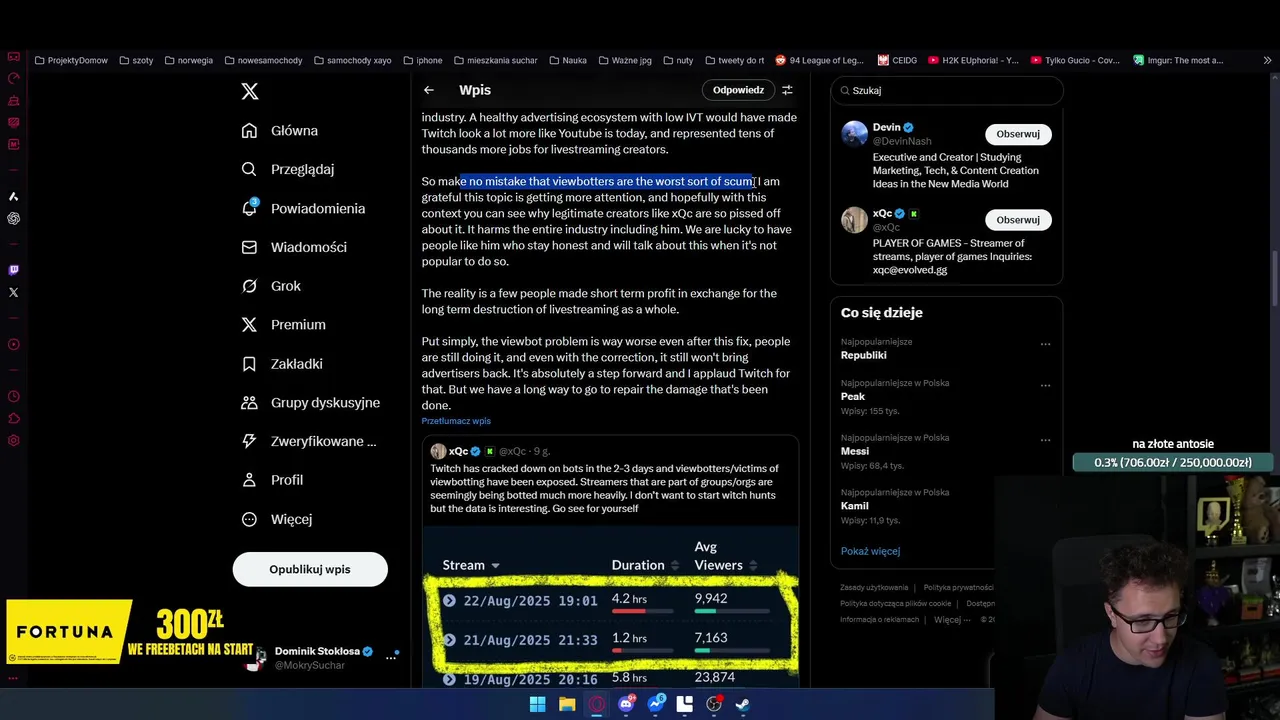Expand the 22/Aug/2025 19:01 stream row
Image resolution: width=1280 pixels, height=720 pixels.
coord(449,601)
